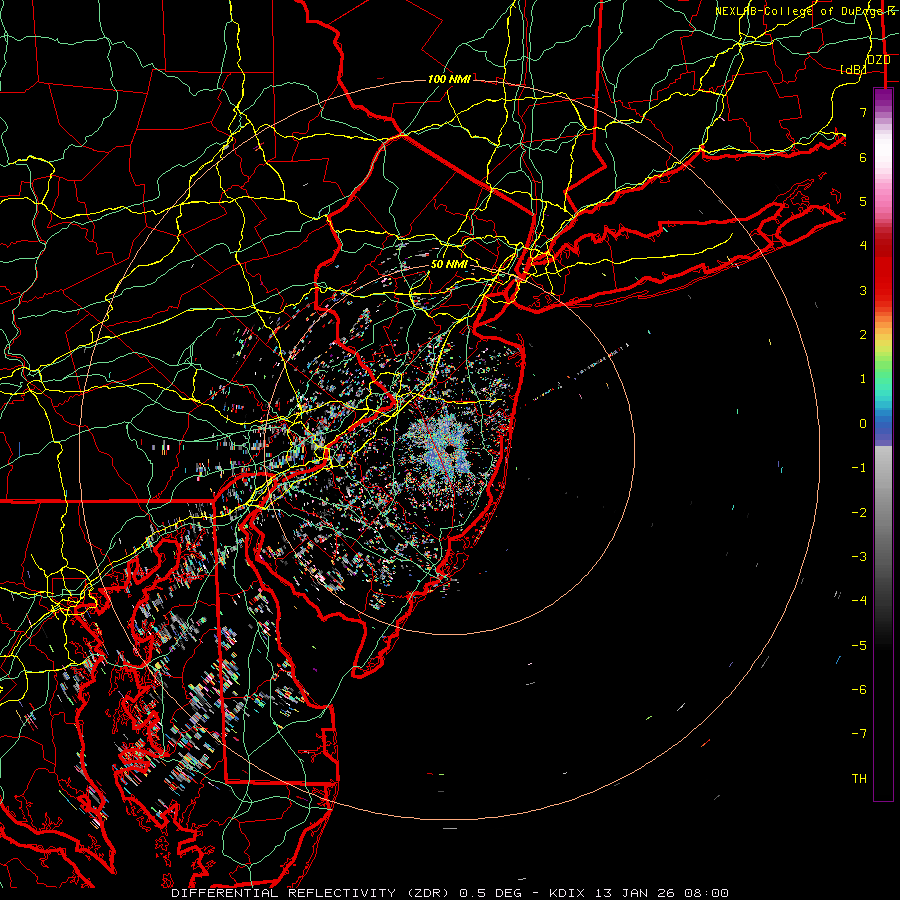Click the "100 NMI" range ring label
This screenshot has width=900, height=900.
(449, 79)
